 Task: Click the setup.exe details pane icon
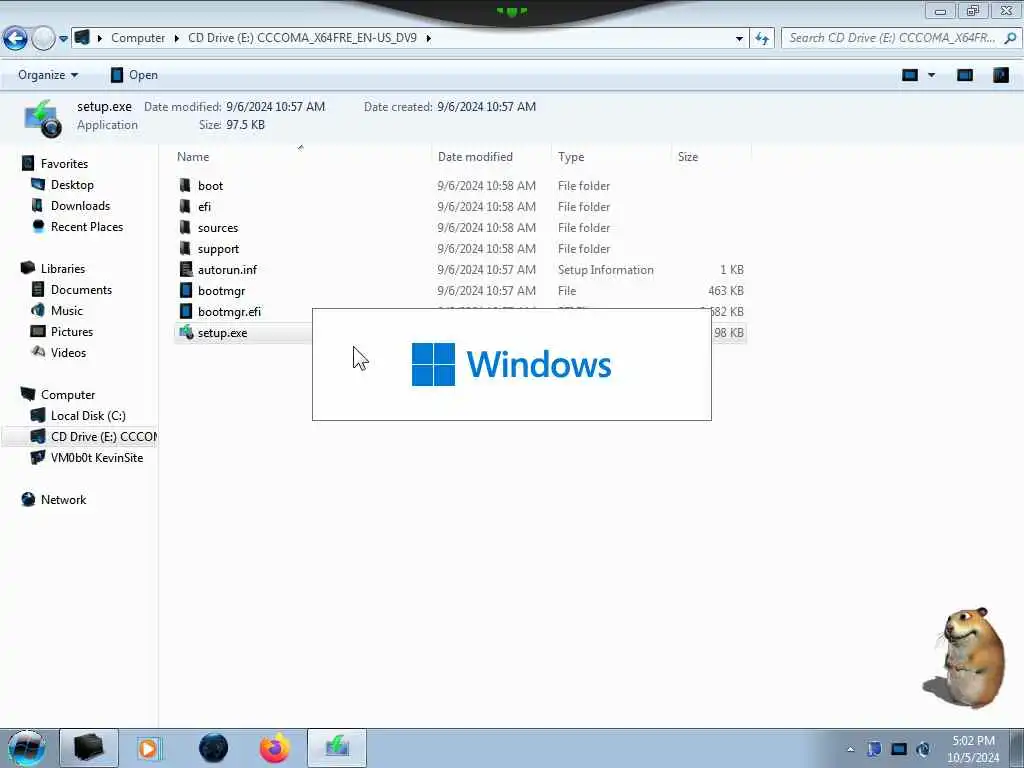pyautogui.click(x=43, y=118)
